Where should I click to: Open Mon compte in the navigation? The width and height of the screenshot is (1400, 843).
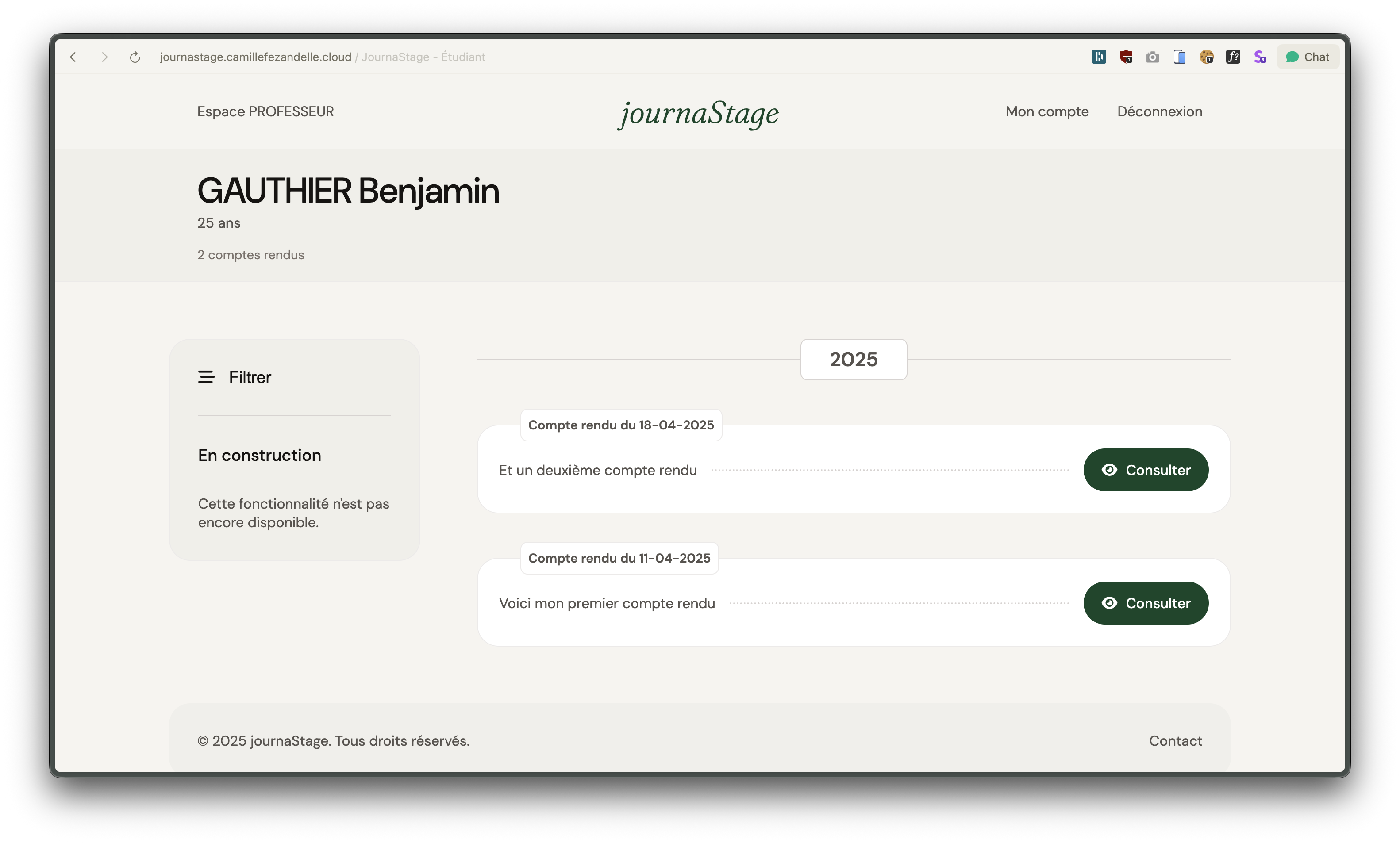coord(1046,111)
